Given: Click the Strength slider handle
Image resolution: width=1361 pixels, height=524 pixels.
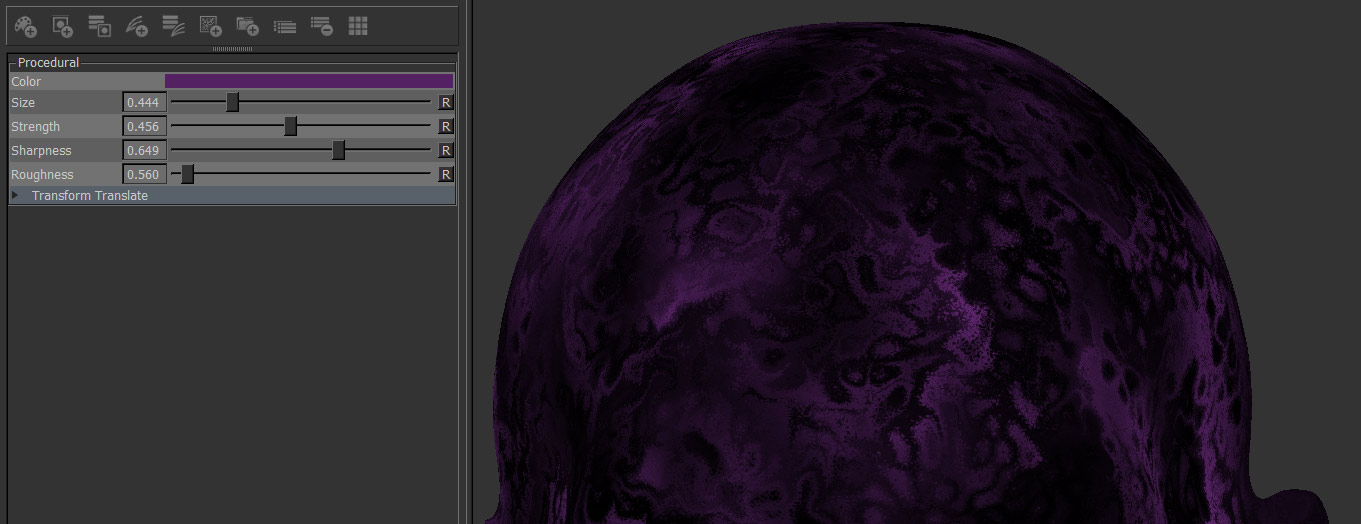Looking at the screenshot, I should coord(290,126).
